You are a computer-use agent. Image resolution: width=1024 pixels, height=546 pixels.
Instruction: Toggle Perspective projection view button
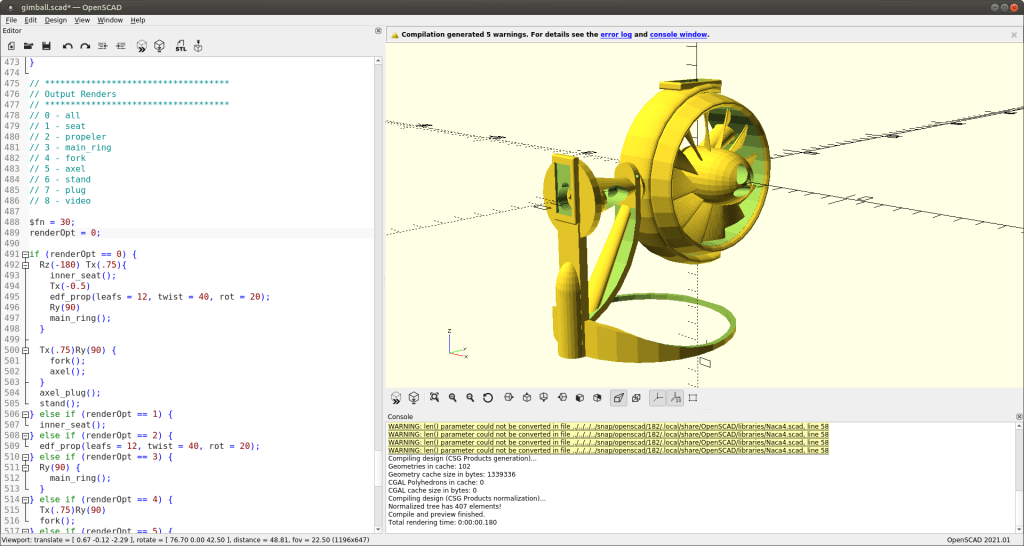coord(618,398)
